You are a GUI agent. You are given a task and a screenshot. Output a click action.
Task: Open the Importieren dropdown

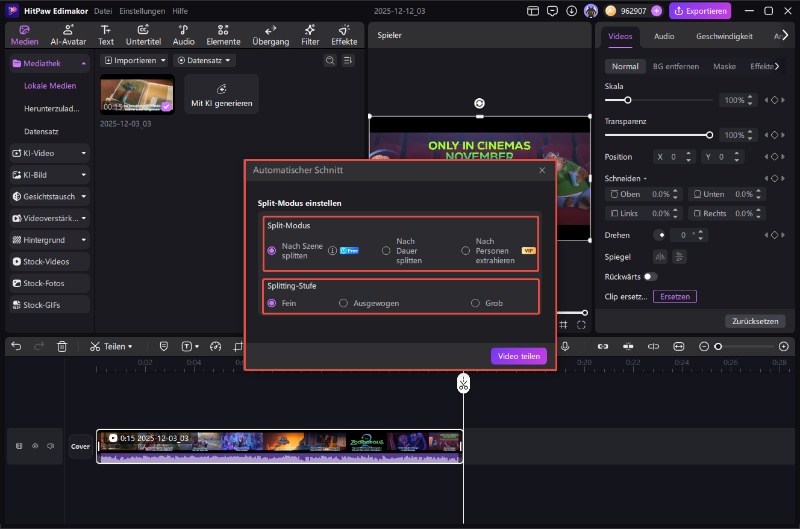[x=135, y=60]
